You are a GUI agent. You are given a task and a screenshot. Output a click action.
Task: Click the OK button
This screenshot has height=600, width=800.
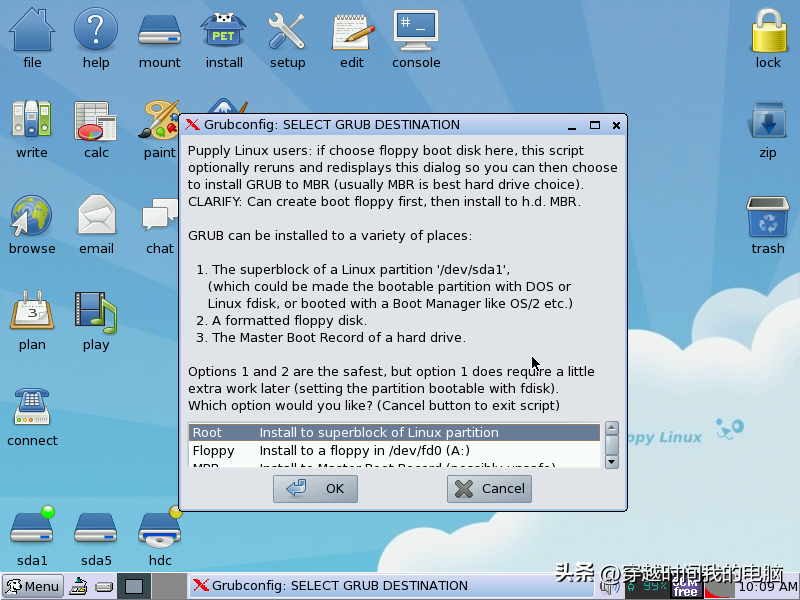click(x=315, y=489)
